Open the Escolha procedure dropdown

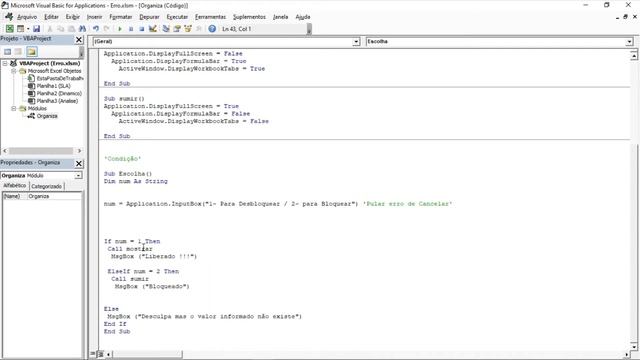(x=629, y=41)
